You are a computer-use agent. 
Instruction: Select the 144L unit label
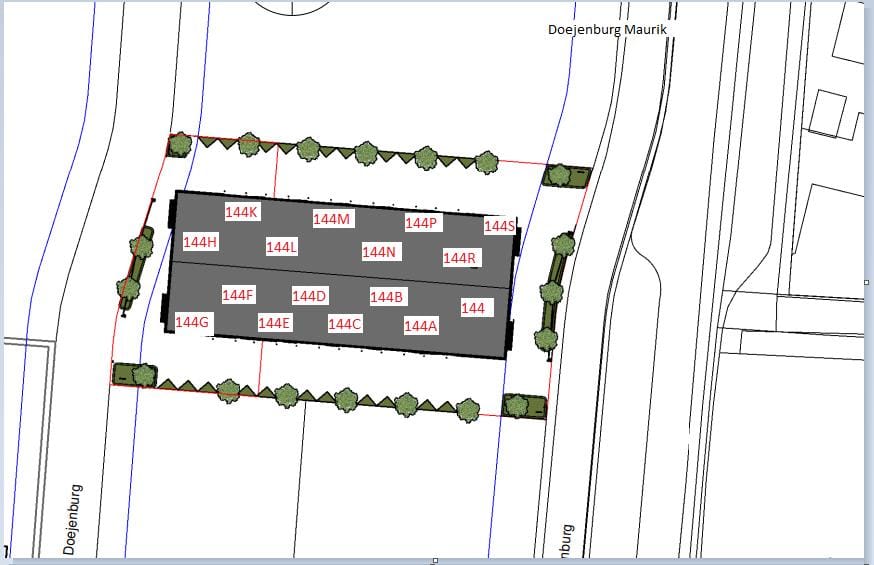click(x=282, y=246)
